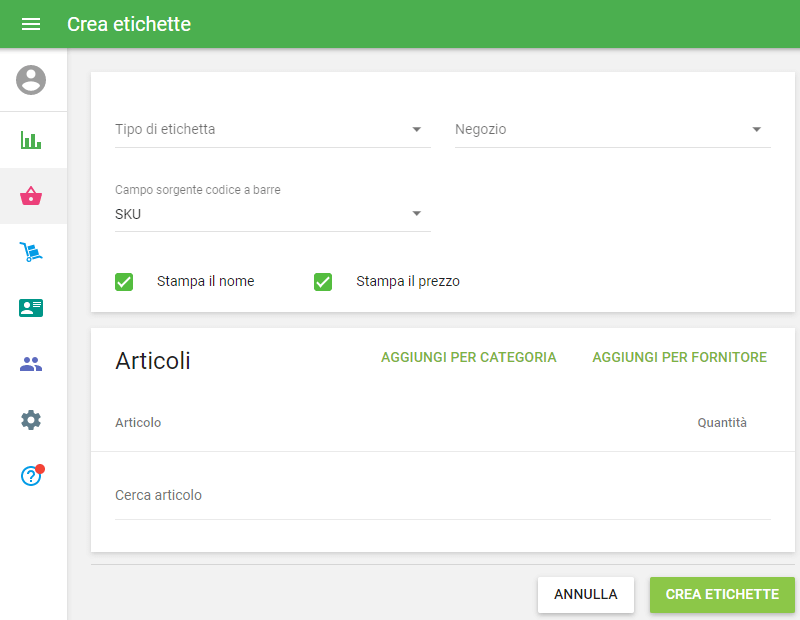Open the inventory hand-truck icon

tap(31, 252)
